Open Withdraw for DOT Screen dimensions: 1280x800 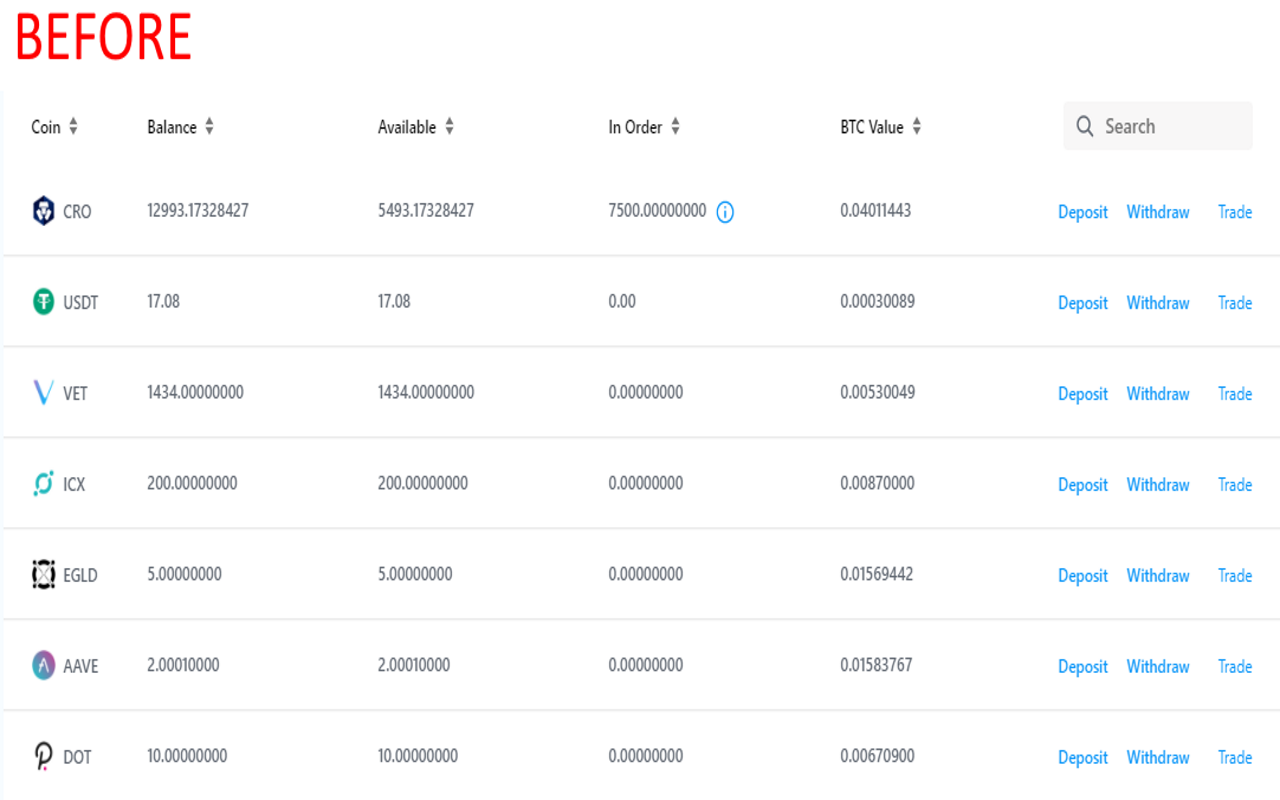[1158, 758]
